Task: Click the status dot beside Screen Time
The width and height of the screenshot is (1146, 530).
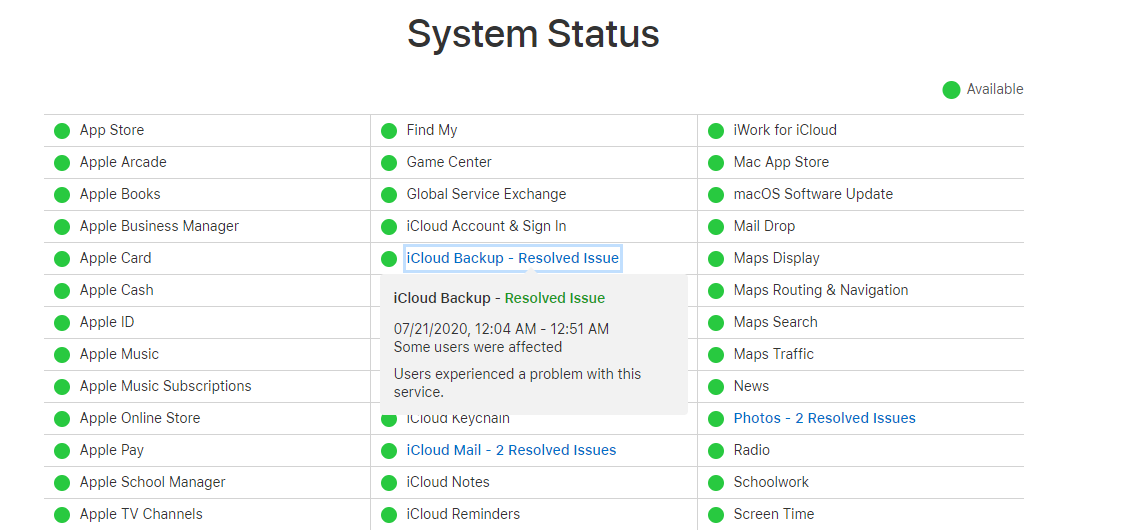Action: (x=716, y=515)
